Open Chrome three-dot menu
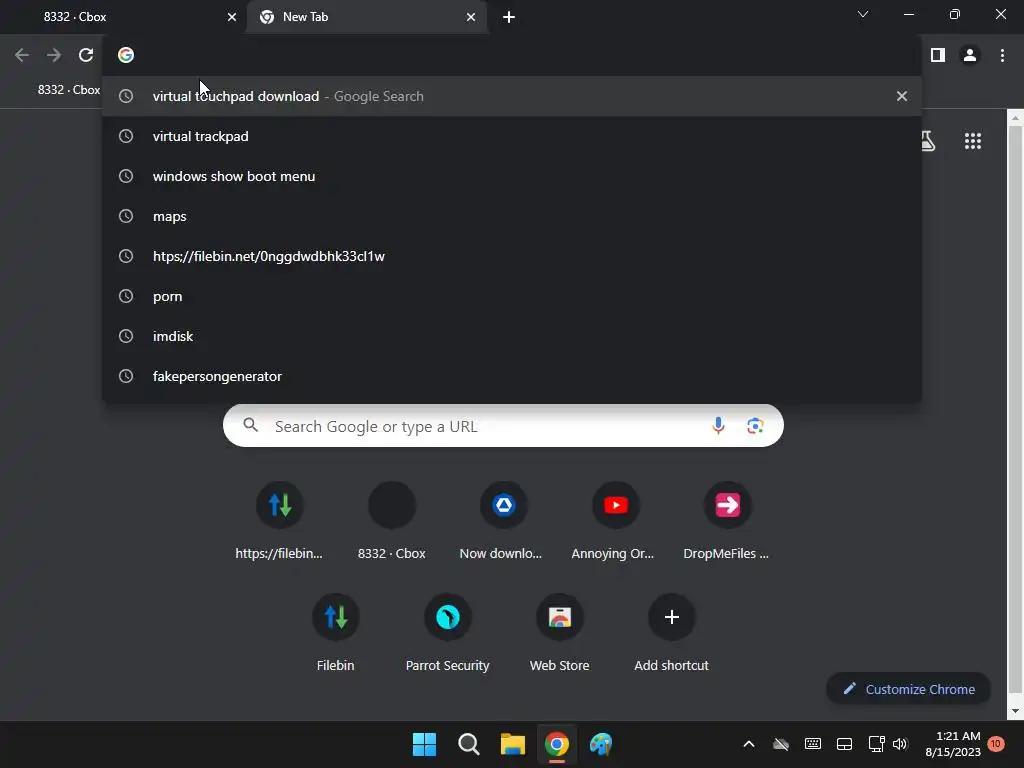The height and width of the screenshot is (768, 1024). click(1002, 55)
